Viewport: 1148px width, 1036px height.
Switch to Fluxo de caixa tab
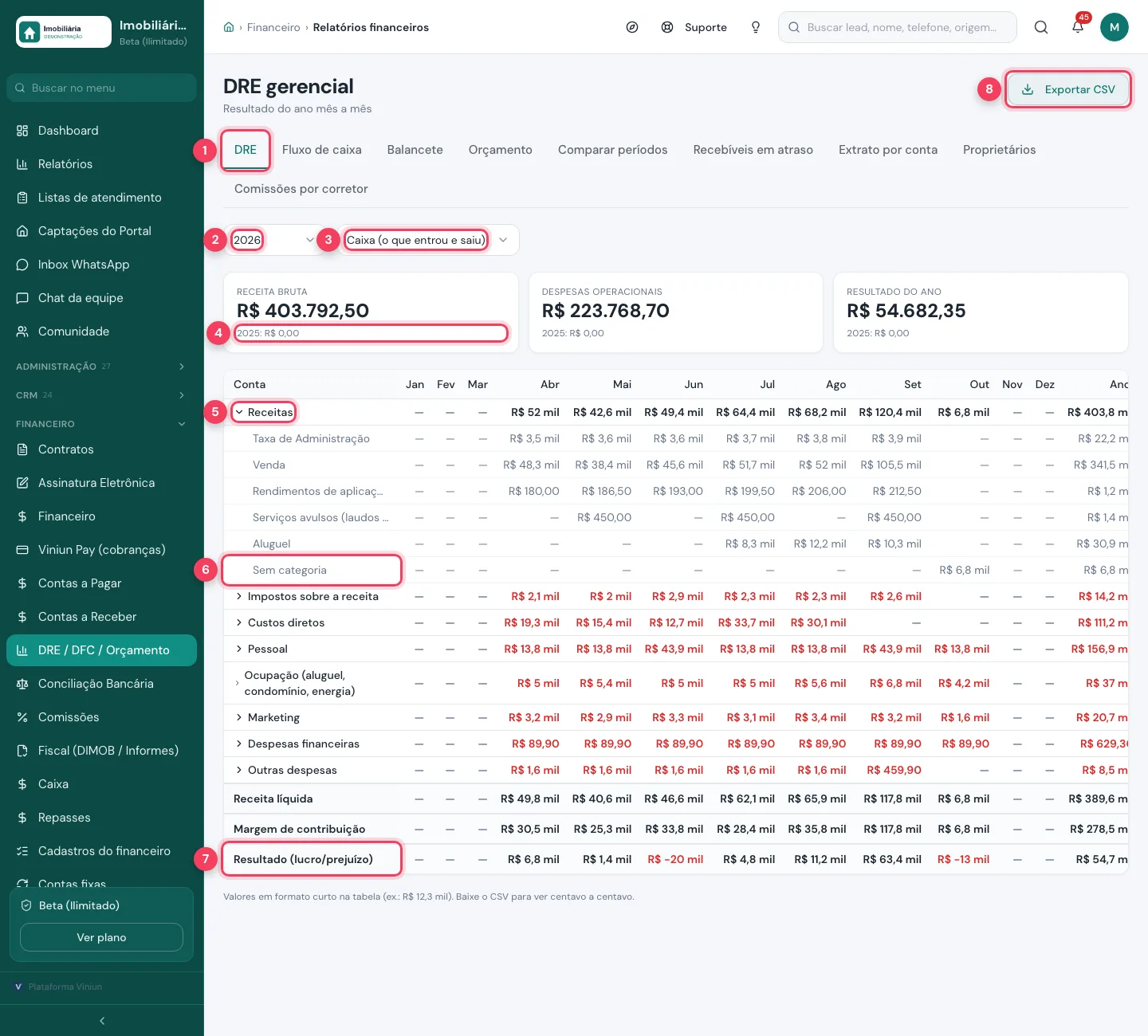coord(322,150)
